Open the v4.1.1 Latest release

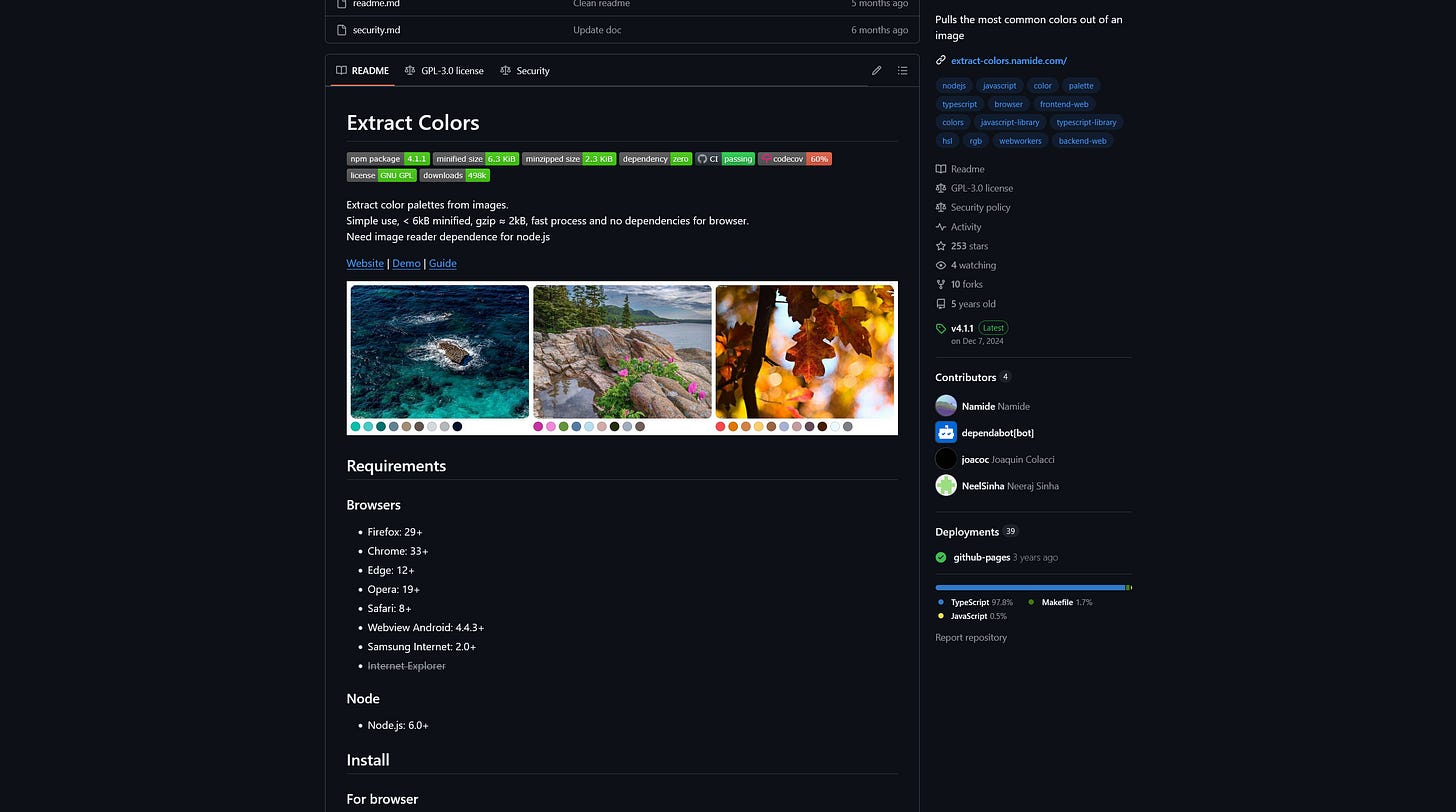(979, 328)
